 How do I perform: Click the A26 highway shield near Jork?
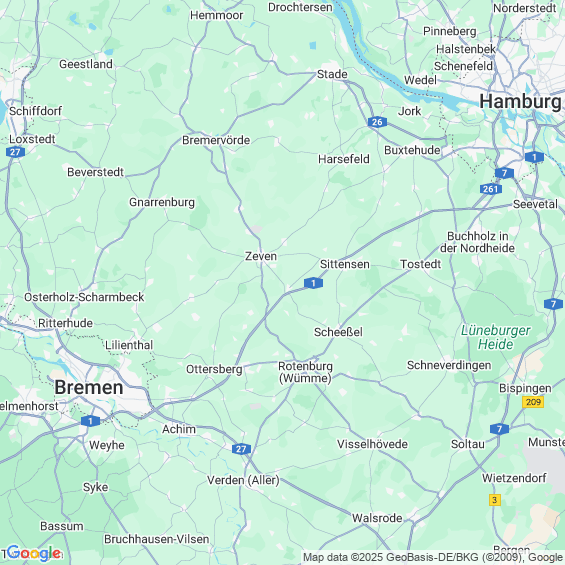377,122
